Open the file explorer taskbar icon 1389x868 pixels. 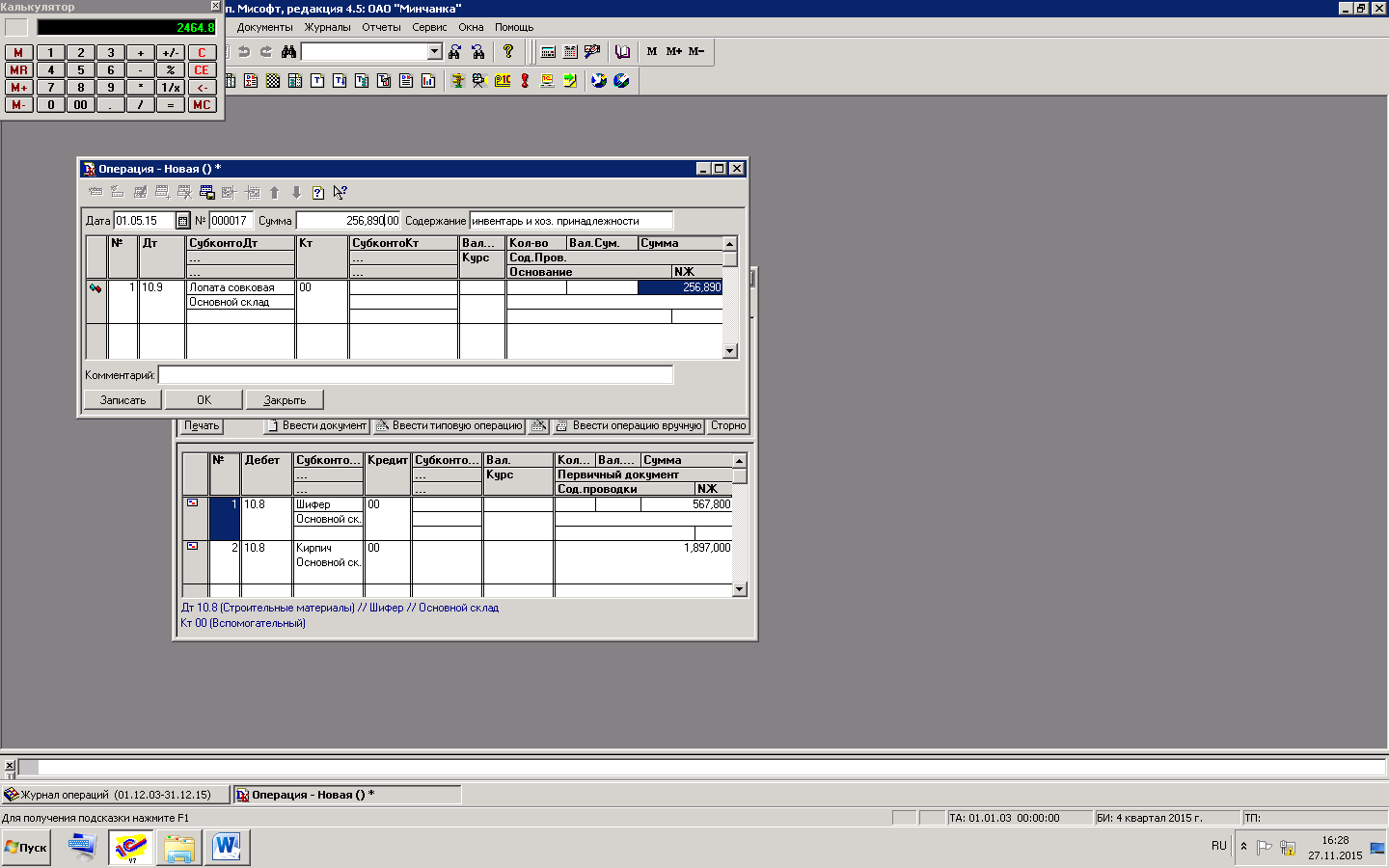(x=178, y=848)
